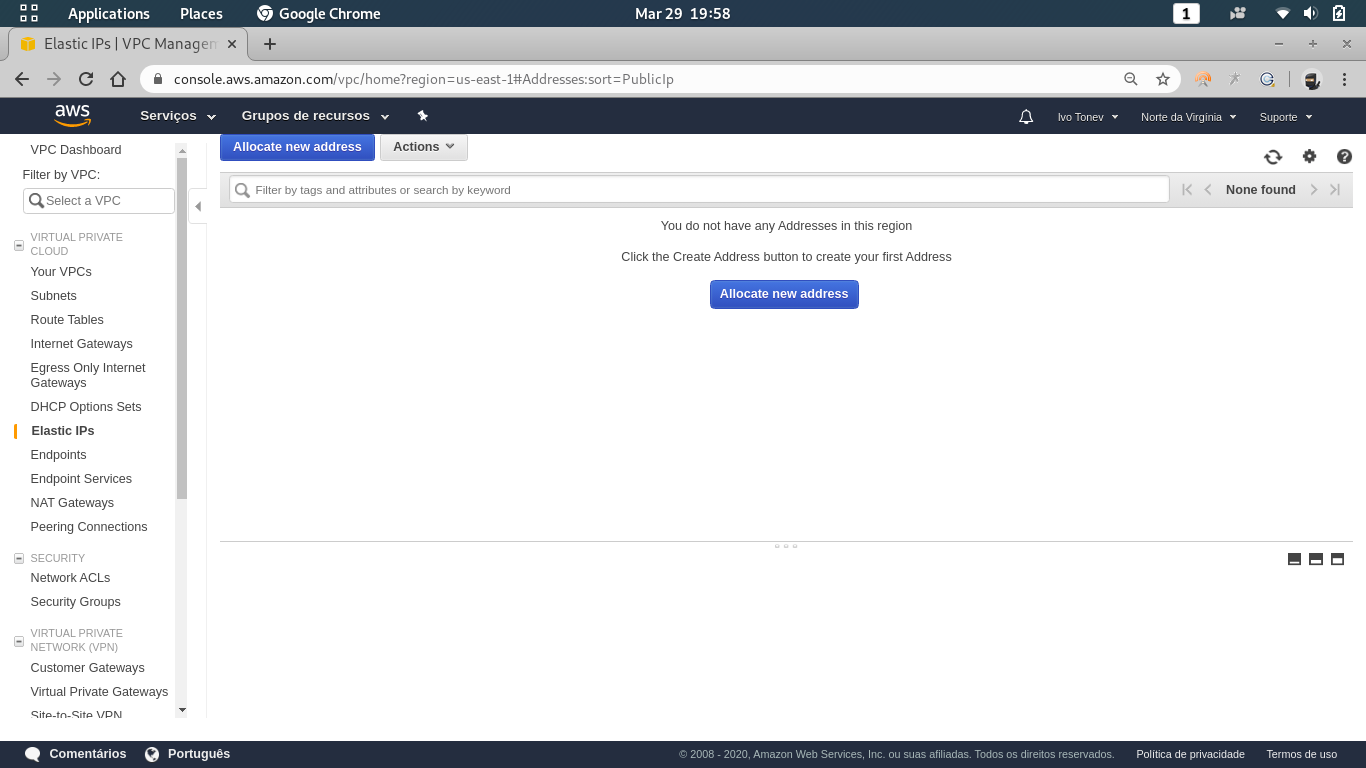Image resolution: width=1366 pixels, height=768 pixels.
Task: Click top-left Allocate new address button
Action: click(297, 147)
